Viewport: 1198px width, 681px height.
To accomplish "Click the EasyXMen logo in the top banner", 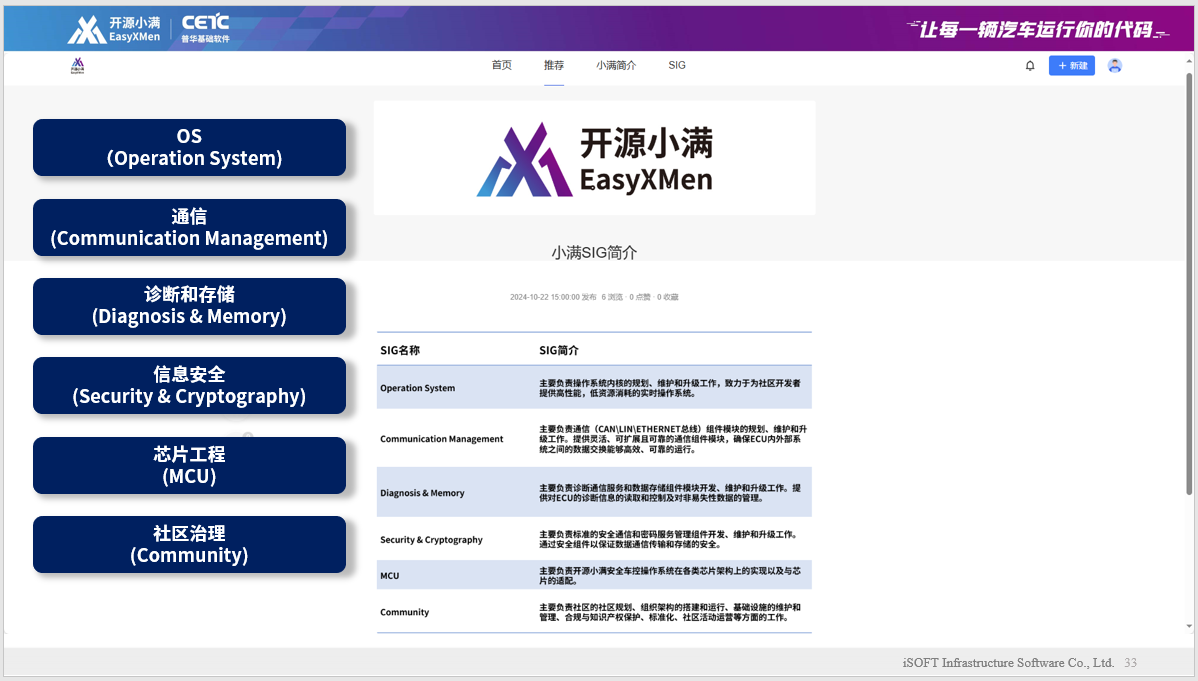I will (x=115, y=29).
